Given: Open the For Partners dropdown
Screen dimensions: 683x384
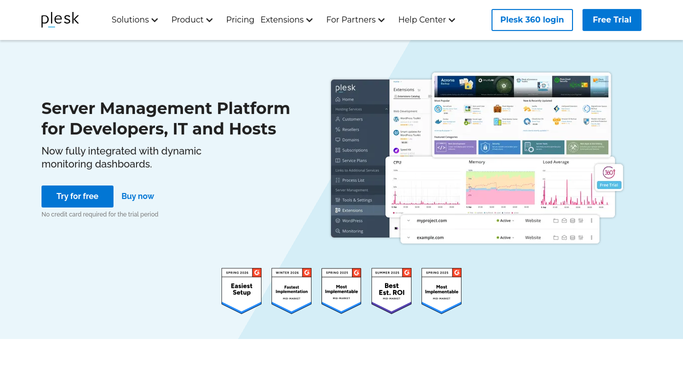Looking at the screenshot, I should 355,20.
